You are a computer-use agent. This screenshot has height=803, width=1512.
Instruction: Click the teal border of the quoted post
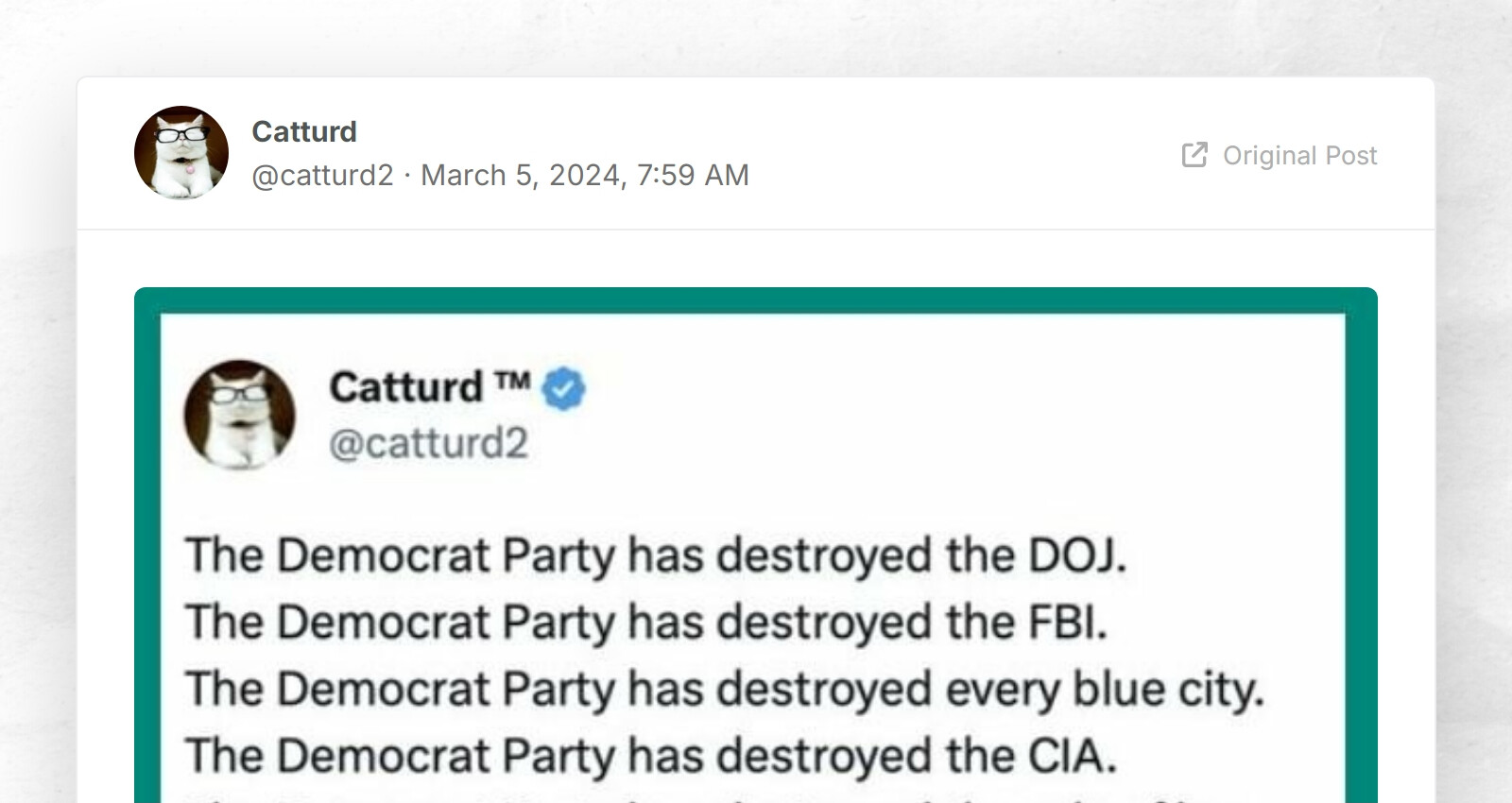(756, 298)
